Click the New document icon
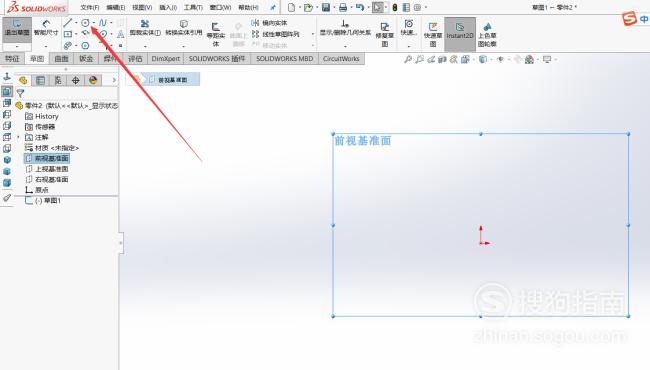650x370 pixels. coord(291,7)
